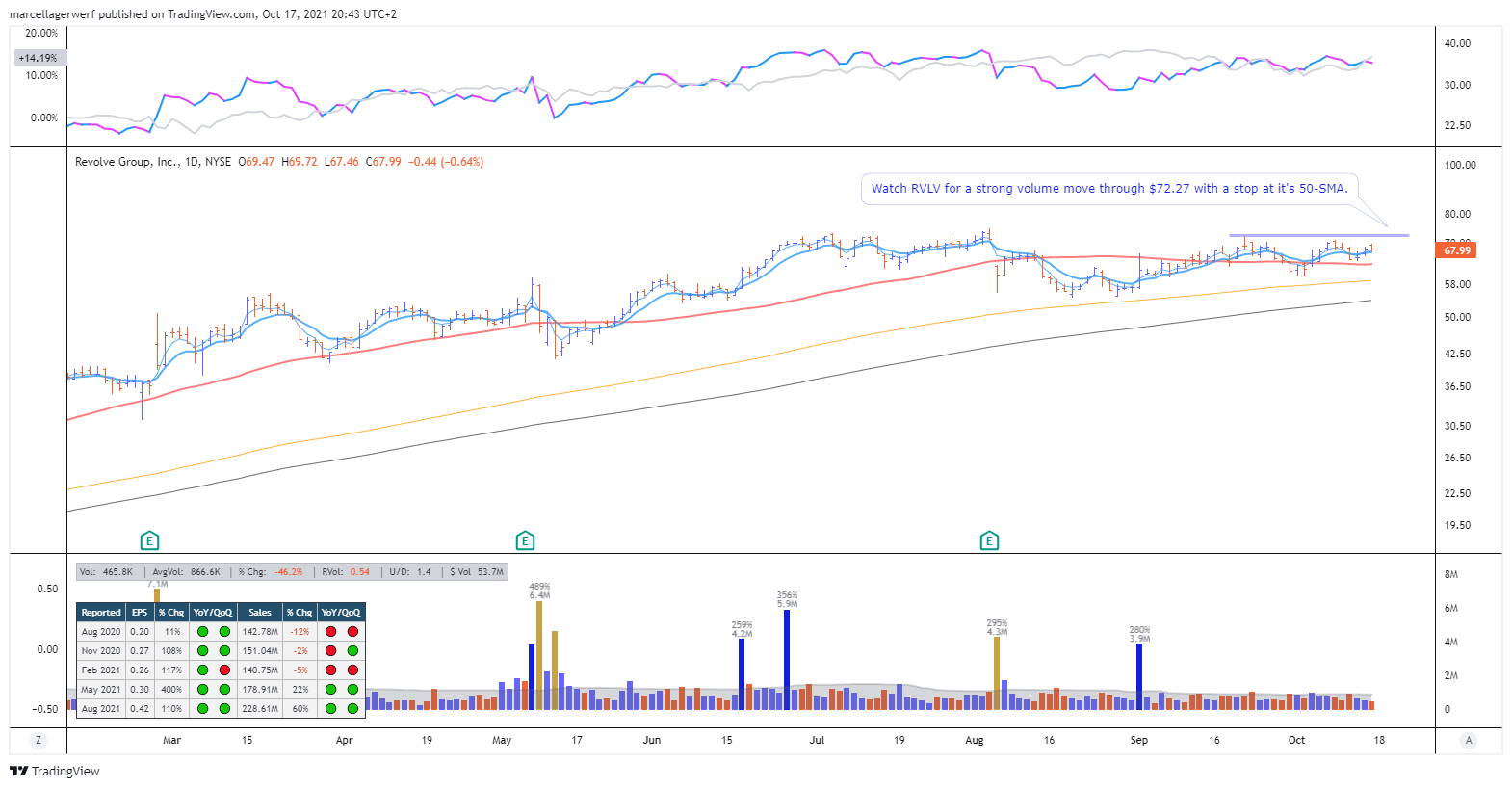Click the U/D: 1.4 status entry

(410, 572)
